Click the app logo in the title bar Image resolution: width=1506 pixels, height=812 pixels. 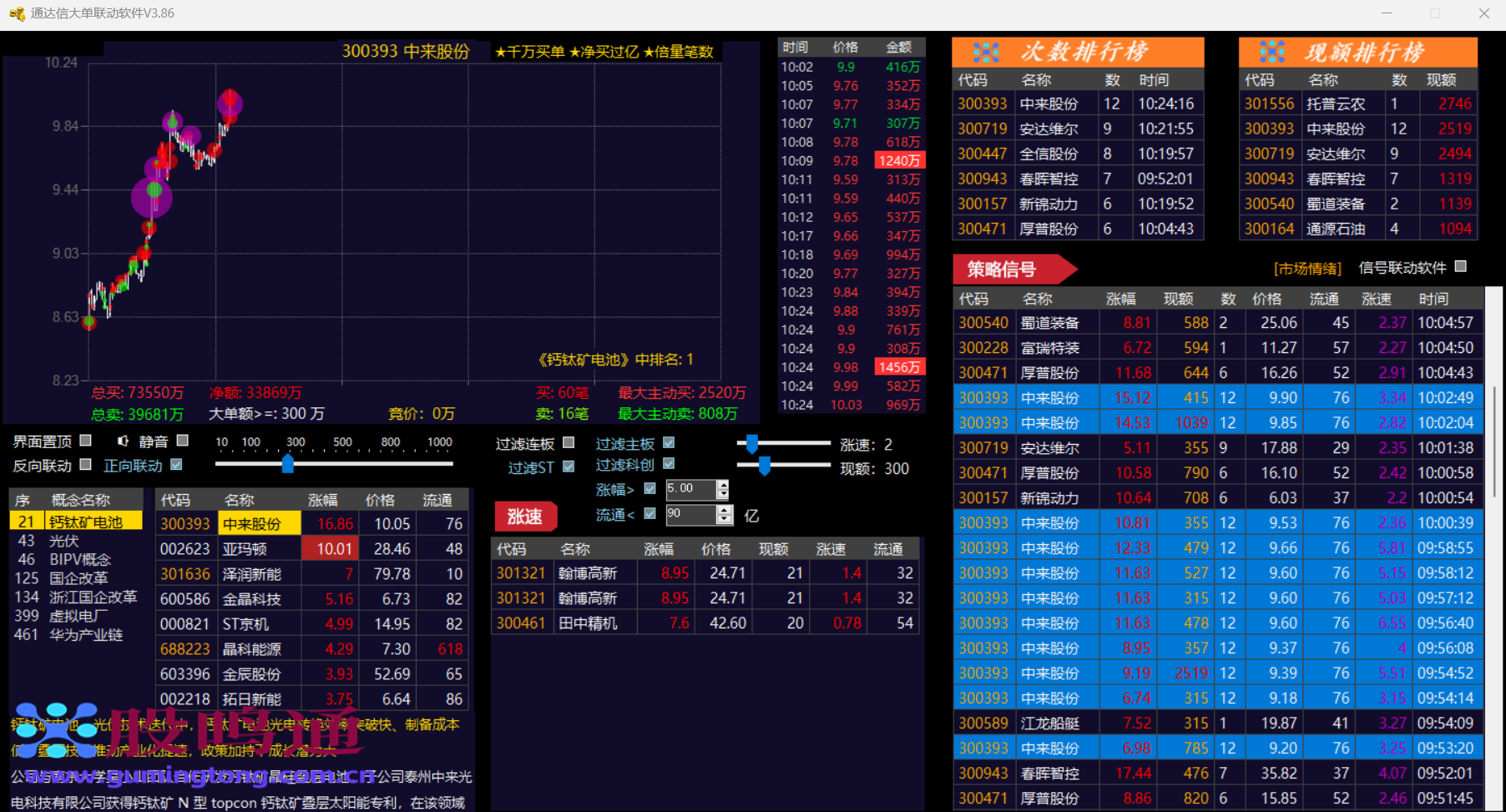pos(16,13)
